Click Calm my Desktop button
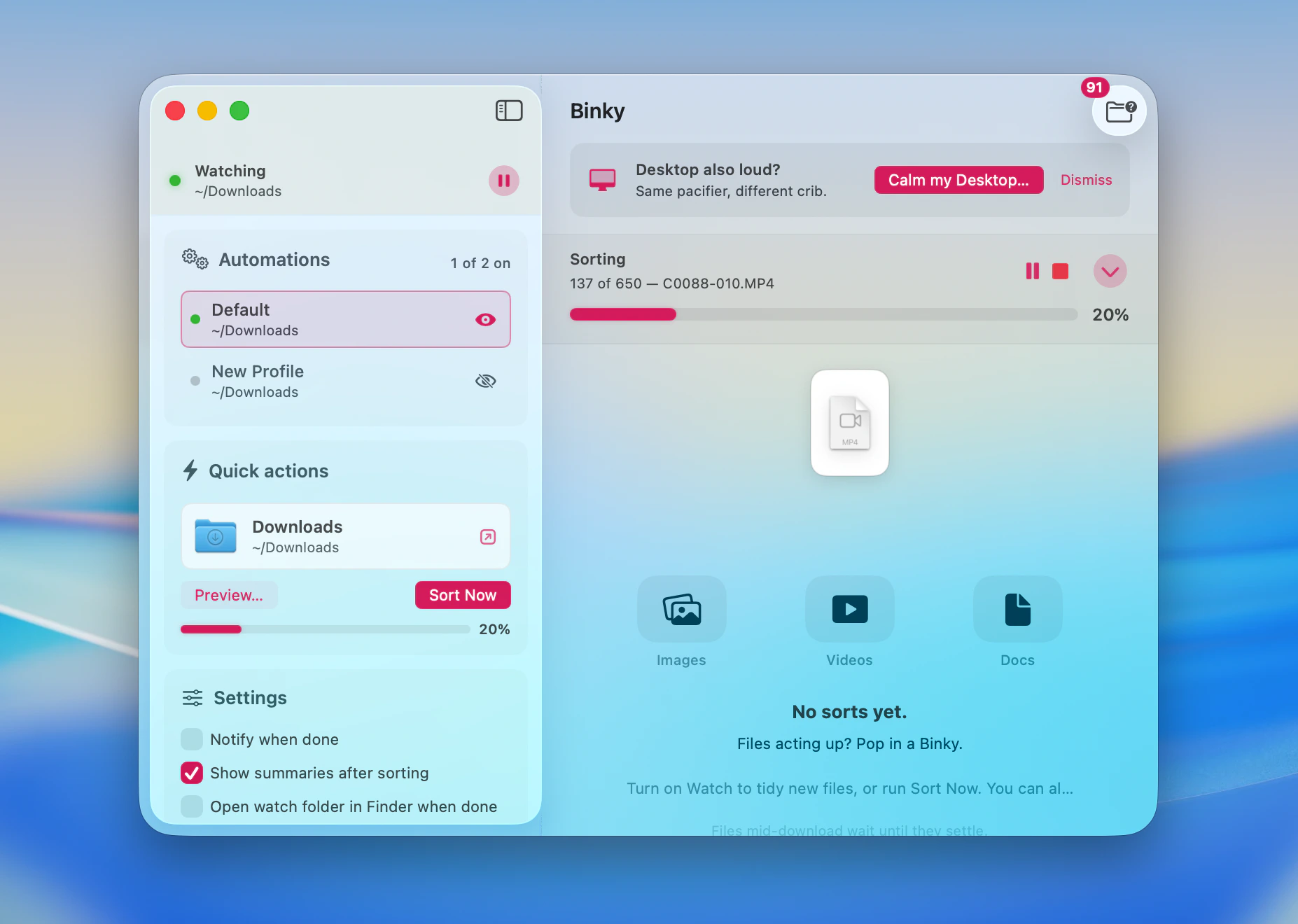 958,180
